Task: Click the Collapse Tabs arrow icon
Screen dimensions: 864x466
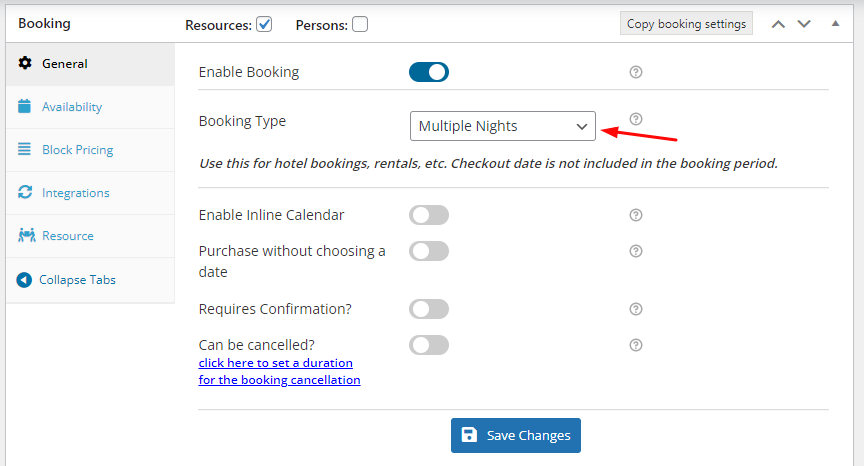Action: [24, 280]
